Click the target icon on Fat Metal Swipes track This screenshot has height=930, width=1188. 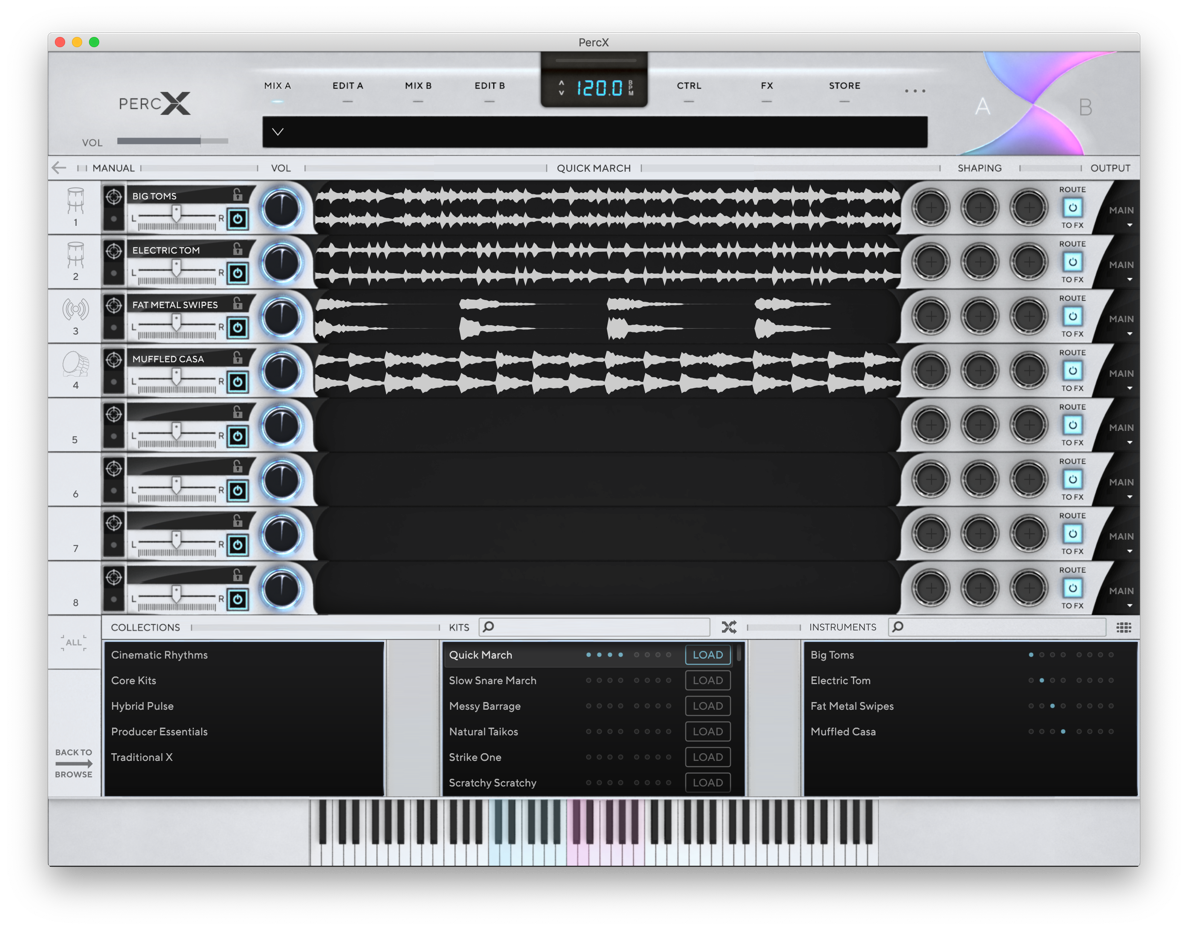(x=114, y=305)
